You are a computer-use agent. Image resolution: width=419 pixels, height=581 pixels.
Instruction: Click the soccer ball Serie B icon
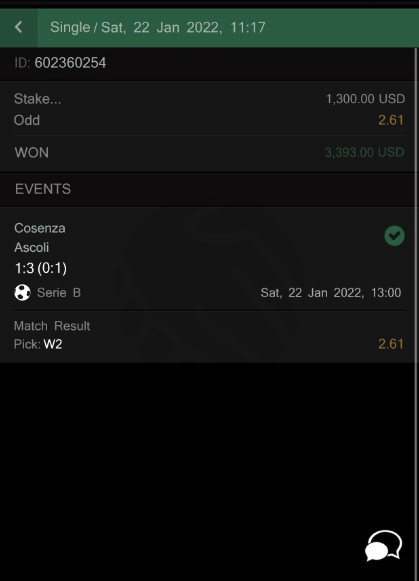click(22, 292)
